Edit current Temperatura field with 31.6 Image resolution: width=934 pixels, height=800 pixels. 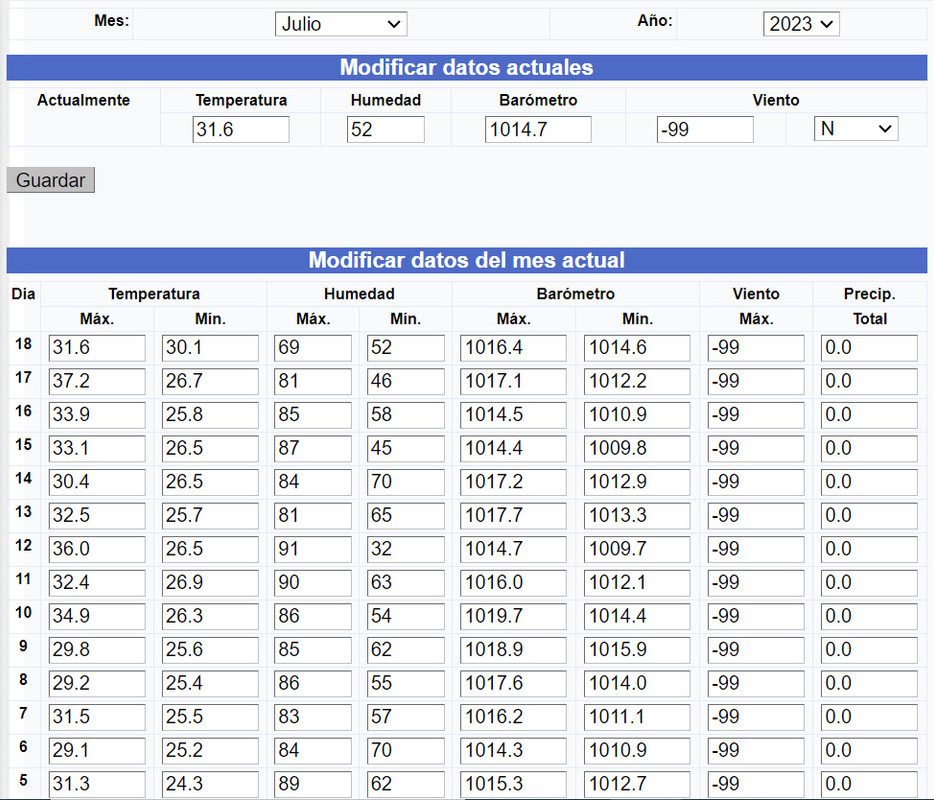[x=241, y=129]
